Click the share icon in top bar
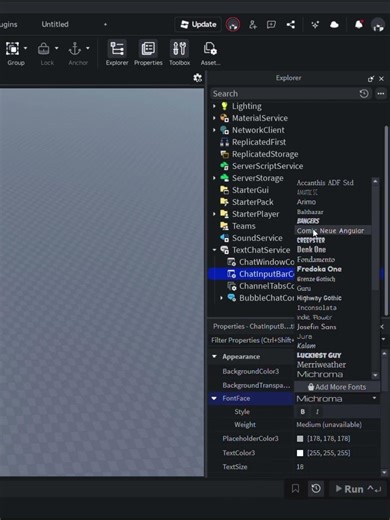 (291, 25)
